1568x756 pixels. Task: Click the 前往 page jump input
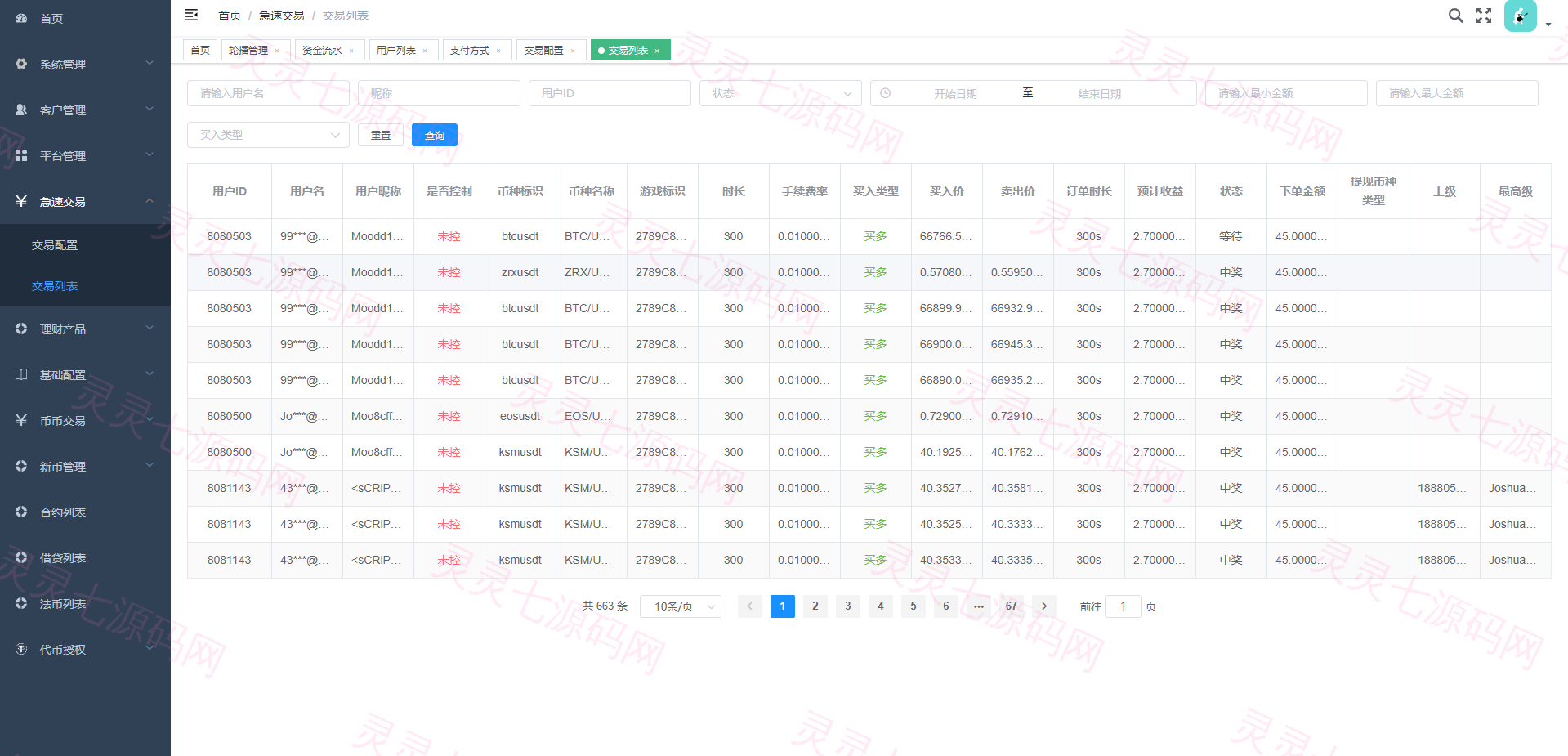pos(1124,606)
